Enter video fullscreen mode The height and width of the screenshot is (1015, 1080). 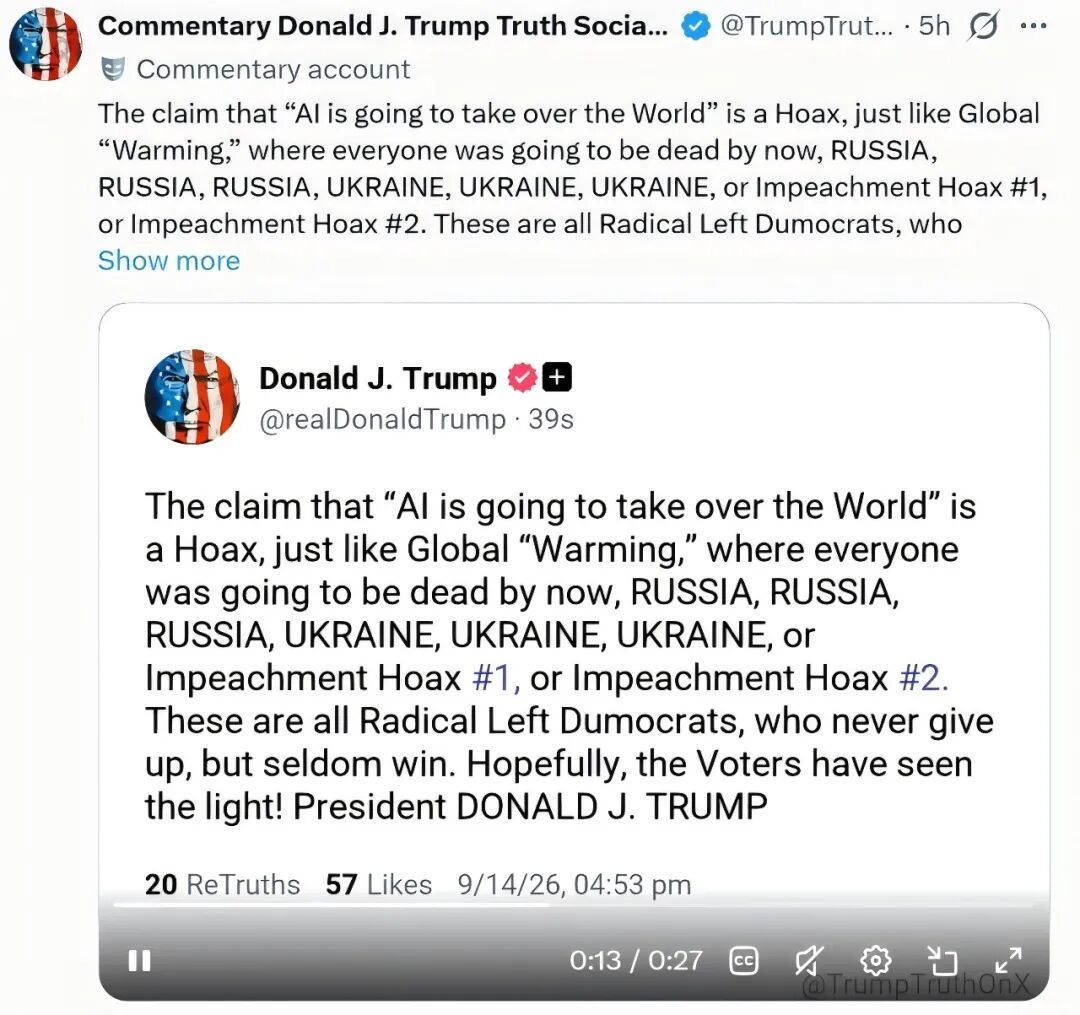pos(1008,960)
